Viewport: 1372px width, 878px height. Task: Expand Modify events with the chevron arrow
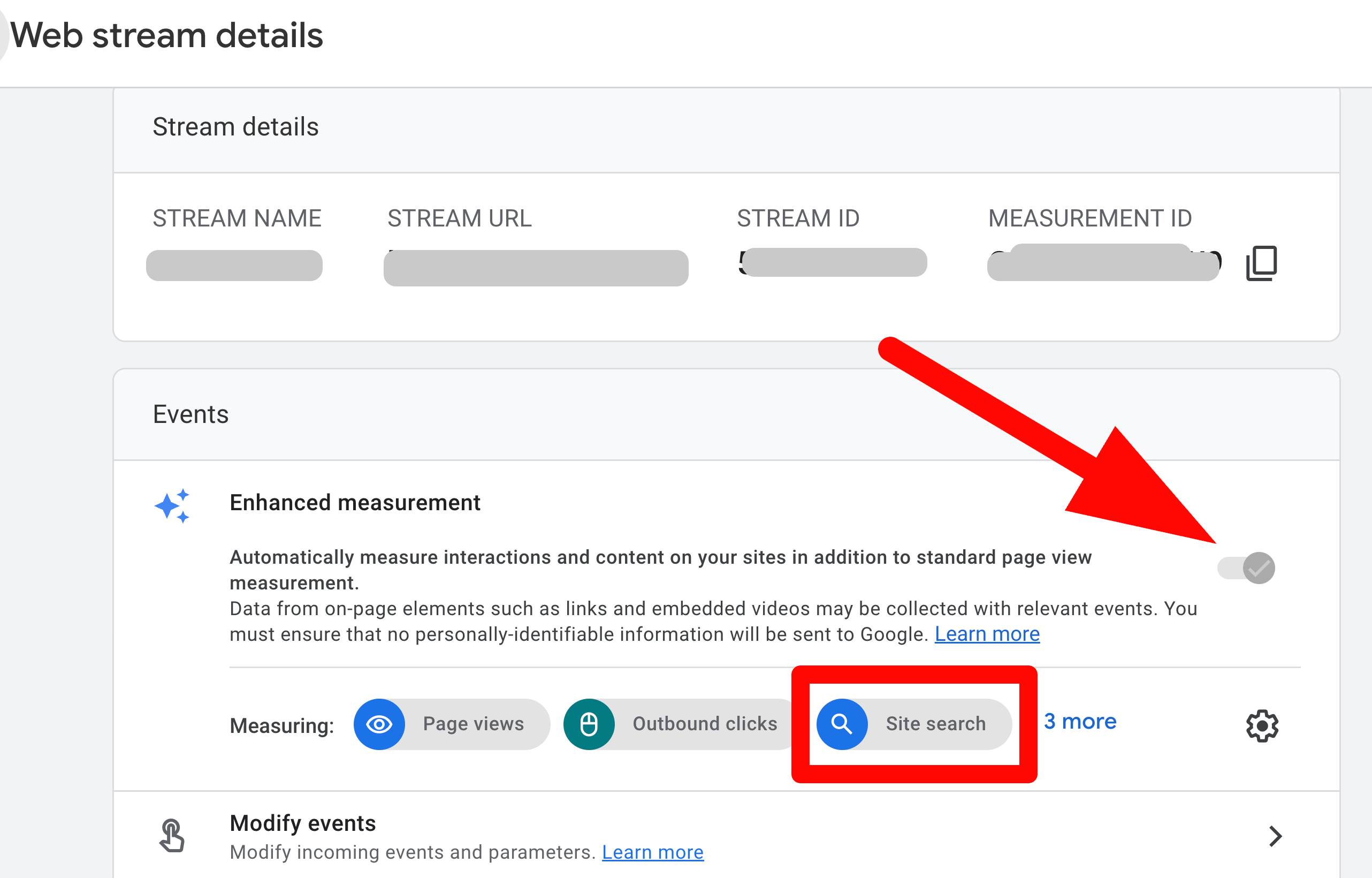1275,836
